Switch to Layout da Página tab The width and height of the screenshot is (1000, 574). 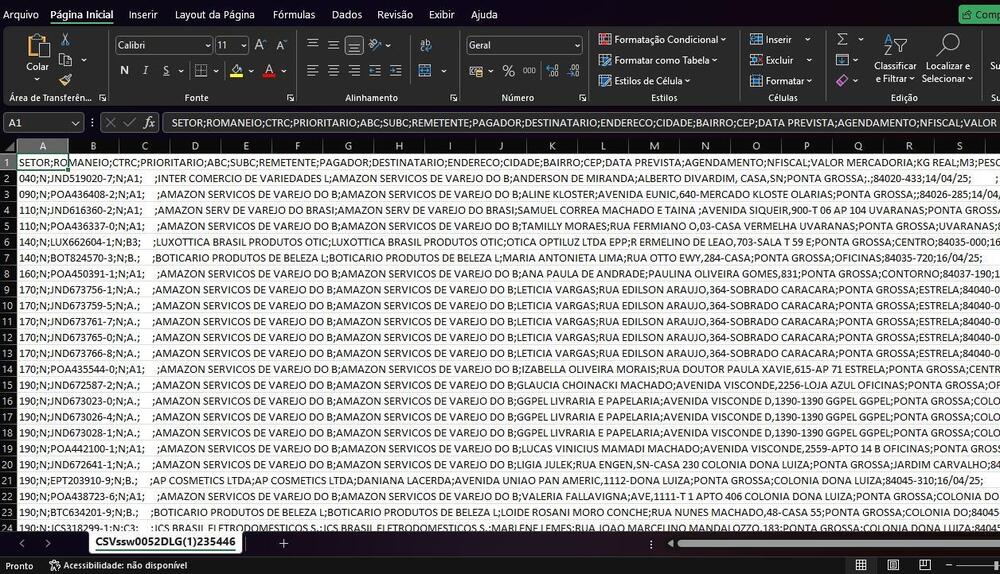coord(215,14)
